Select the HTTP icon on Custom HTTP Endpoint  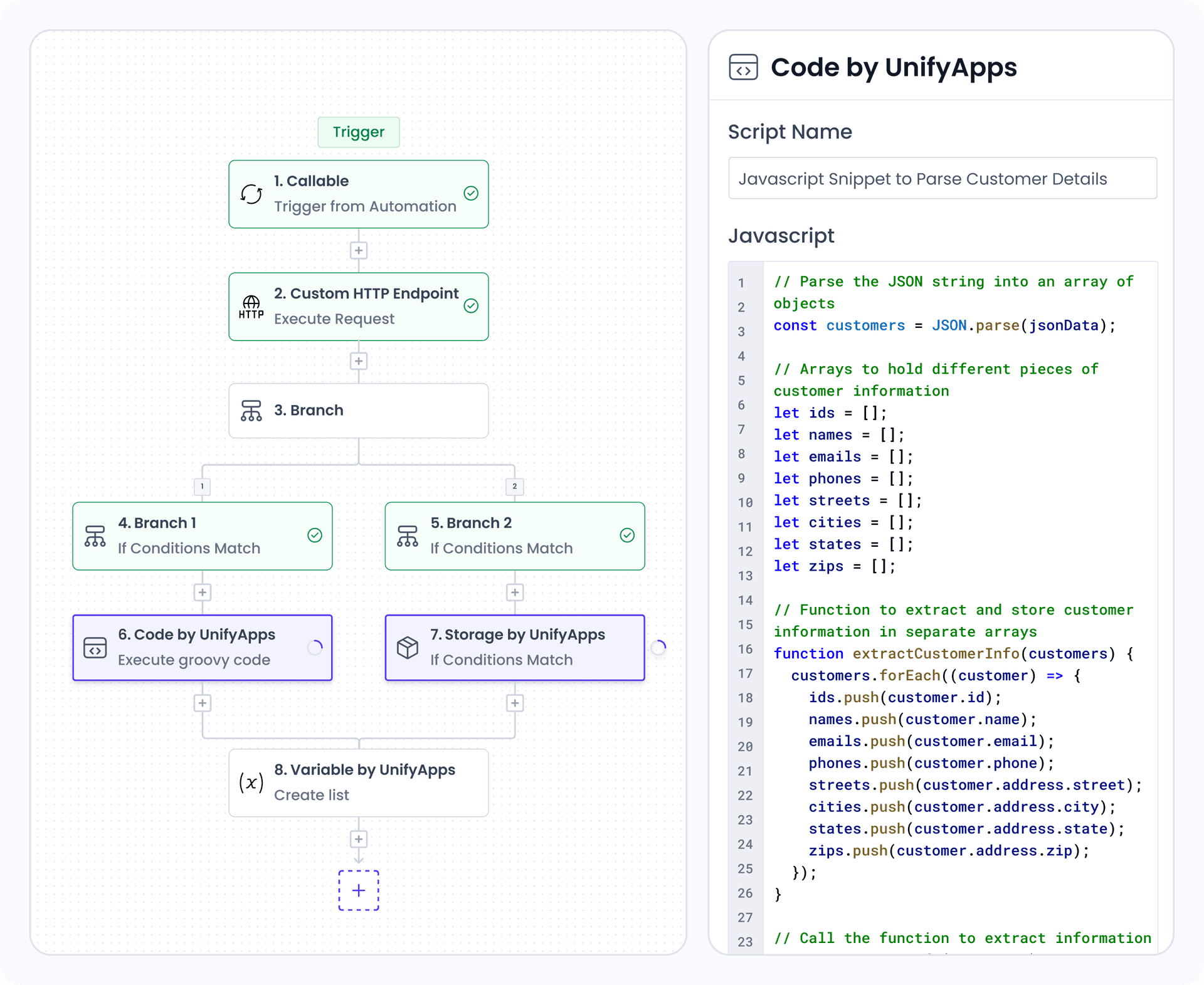251,307
